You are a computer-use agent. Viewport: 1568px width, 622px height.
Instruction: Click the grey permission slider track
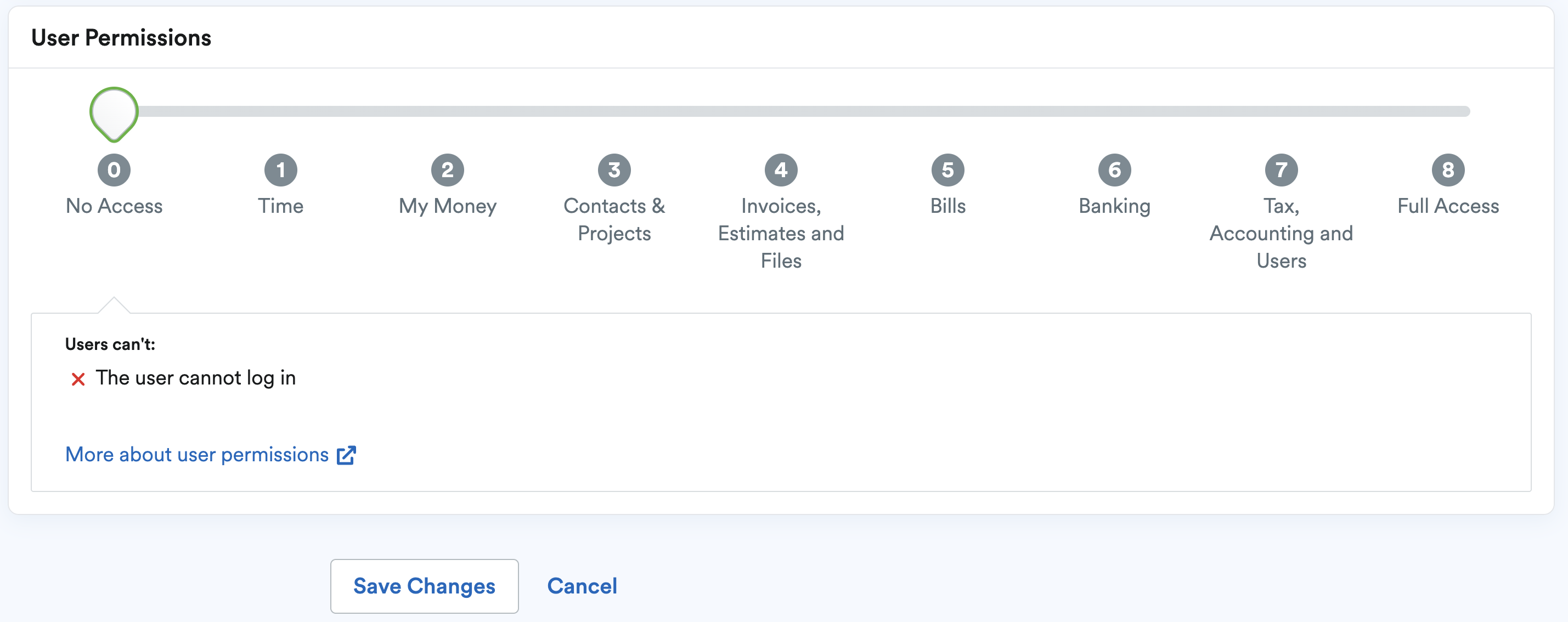tap(791, 111)
